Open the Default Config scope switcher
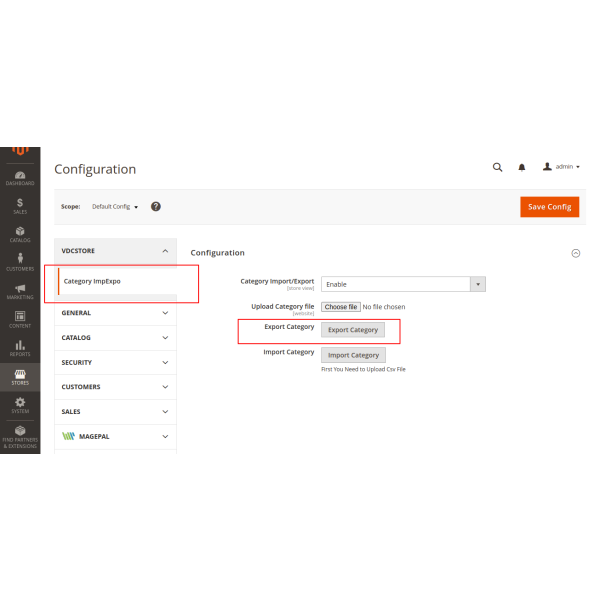The image size is (600, 600). coord(115,207)
